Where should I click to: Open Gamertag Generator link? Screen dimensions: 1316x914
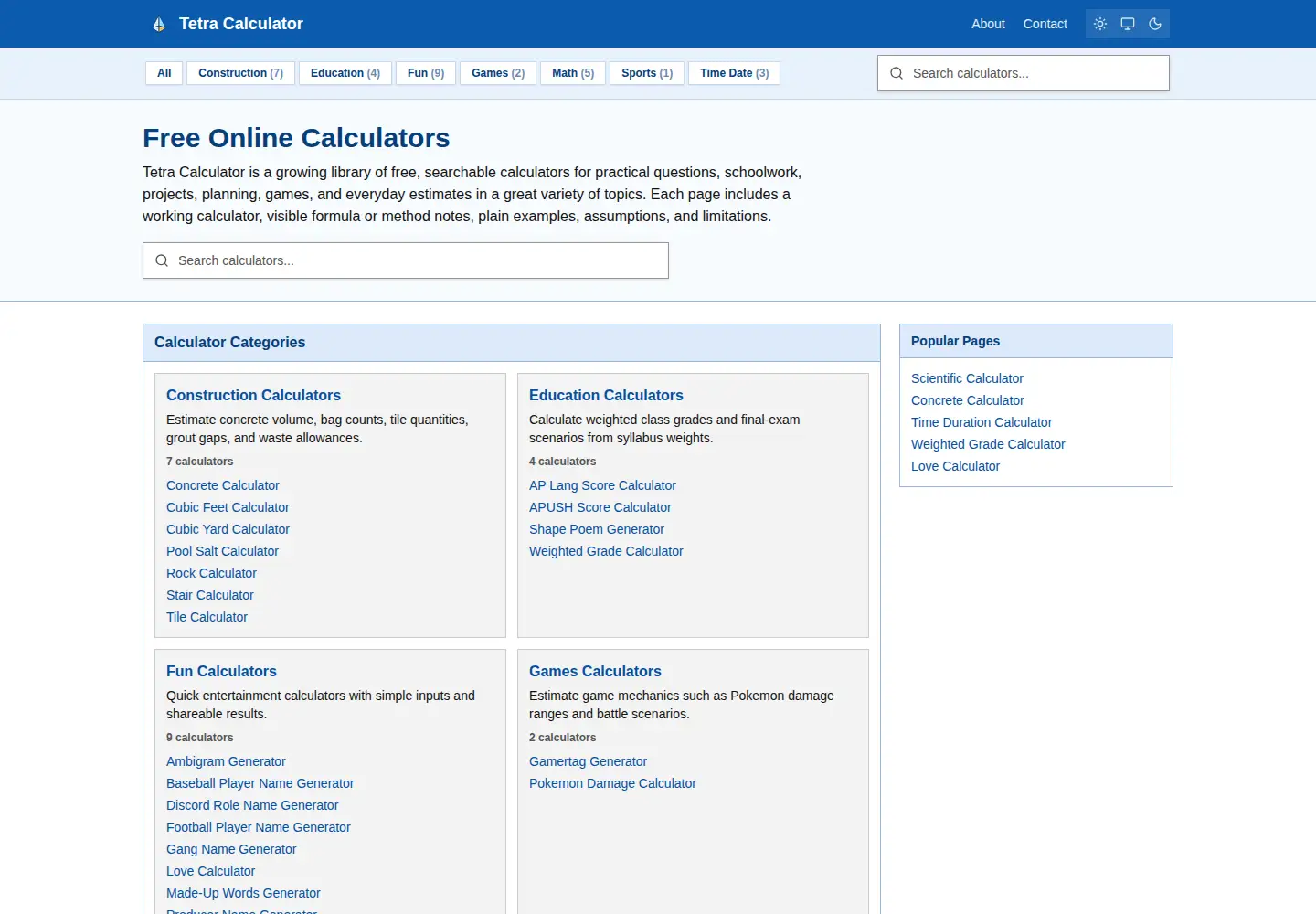point(588,761)
